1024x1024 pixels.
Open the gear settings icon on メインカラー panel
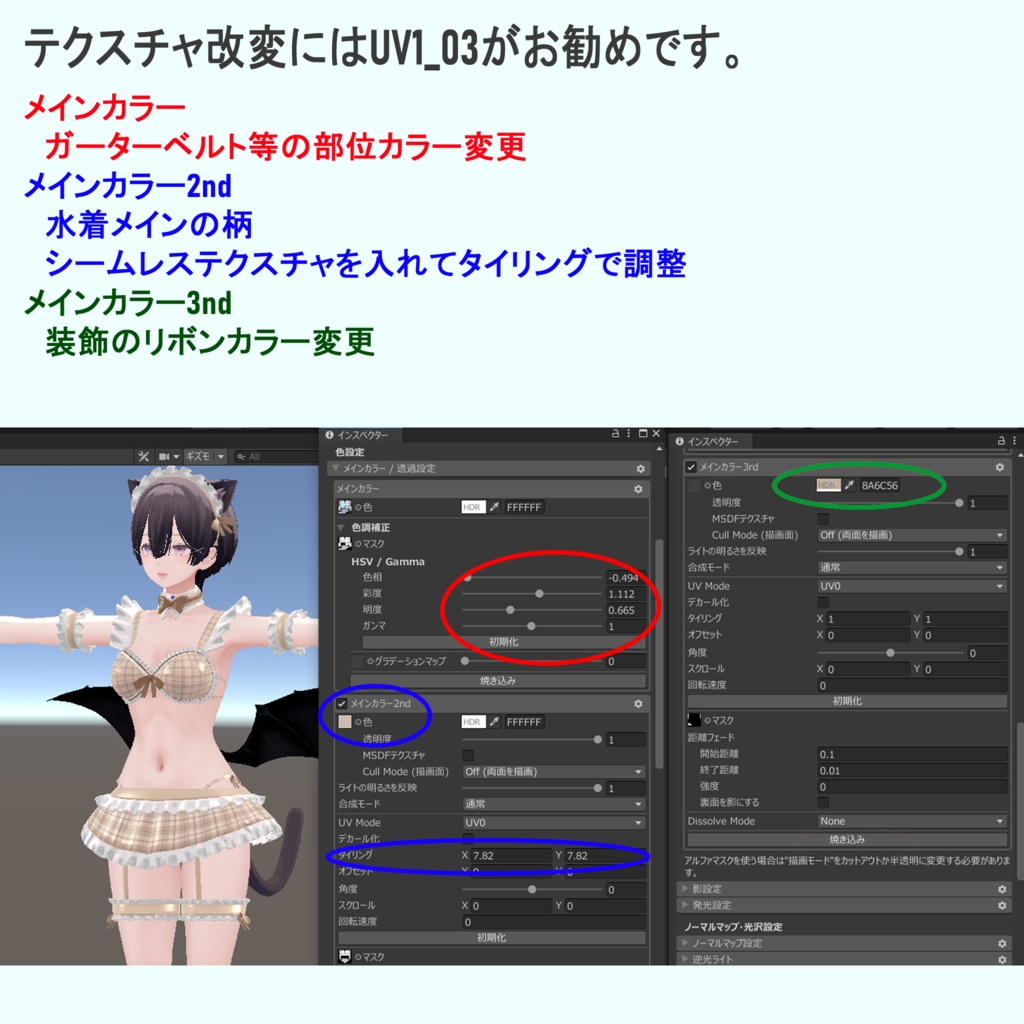pos(639,489)
